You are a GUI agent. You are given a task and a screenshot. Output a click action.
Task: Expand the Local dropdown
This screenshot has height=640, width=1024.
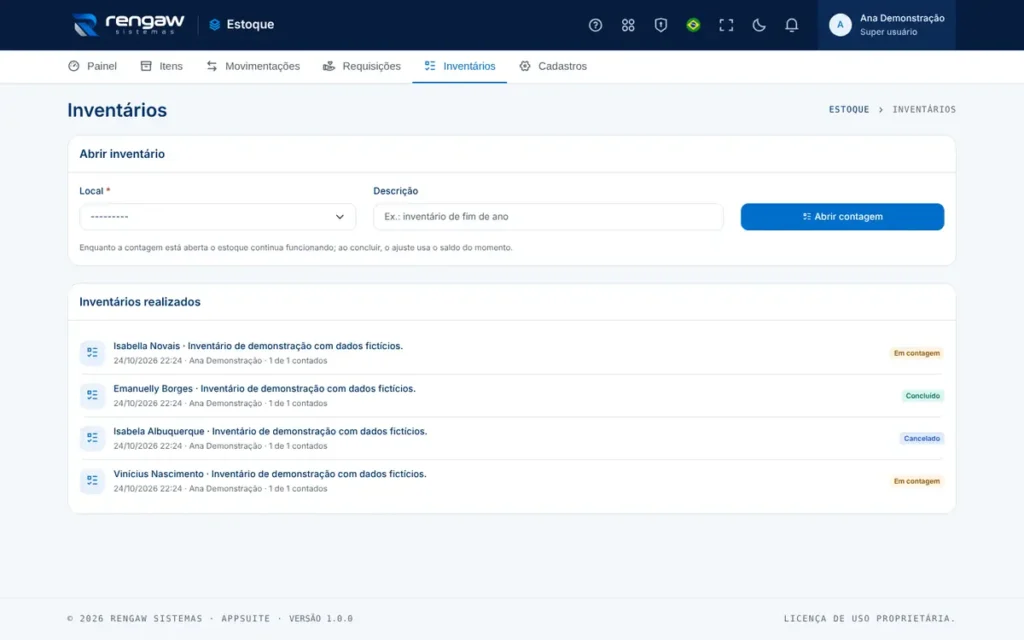point(217,217)
